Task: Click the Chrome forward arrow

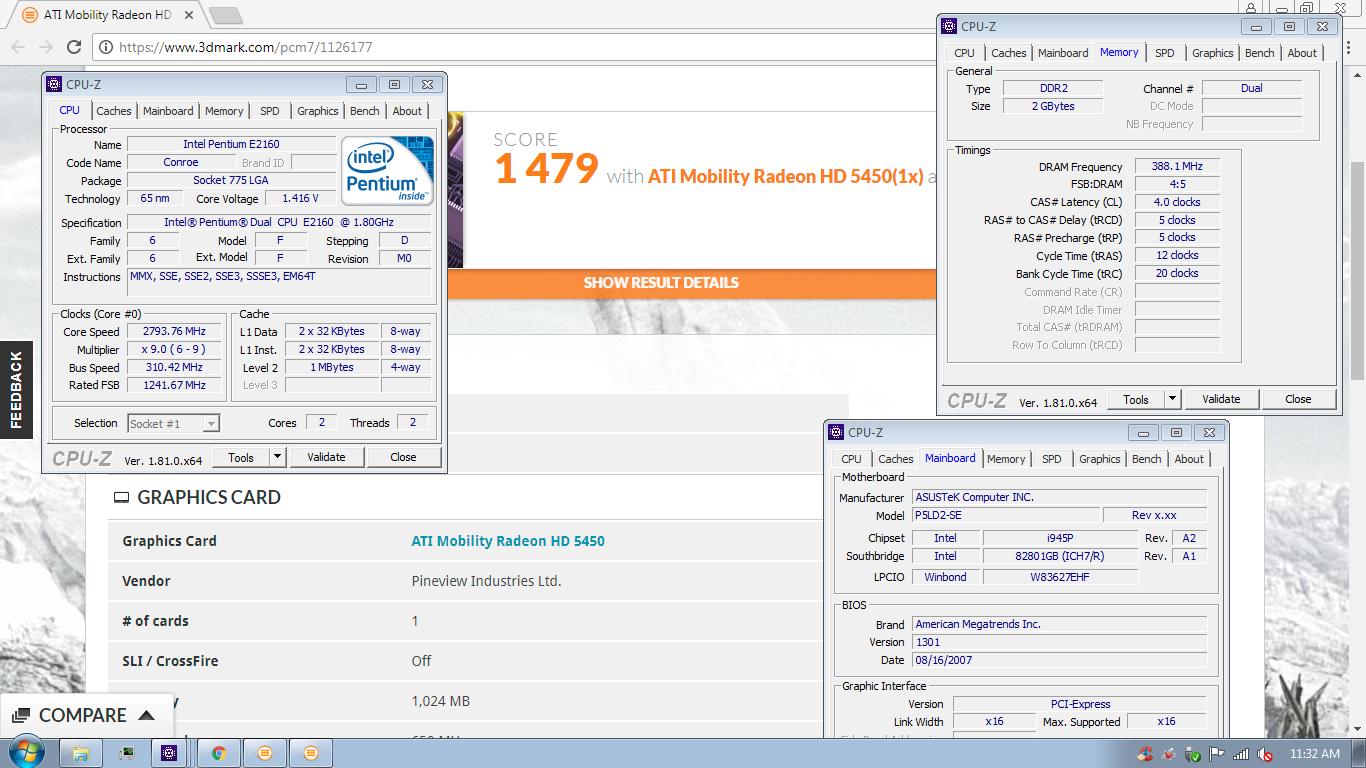Action: point(45,47)
